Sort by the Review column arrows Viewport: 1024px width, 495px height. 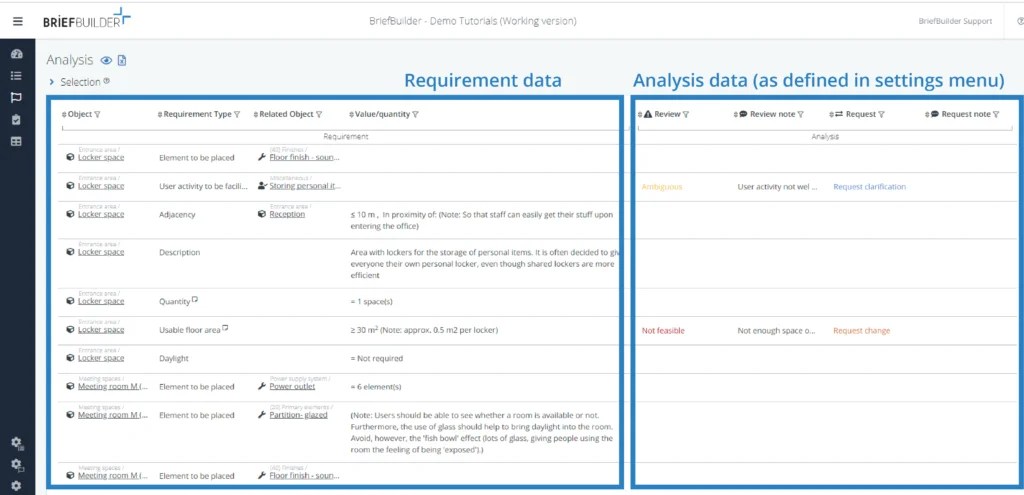pyautogui.click(x=640, y=114)
